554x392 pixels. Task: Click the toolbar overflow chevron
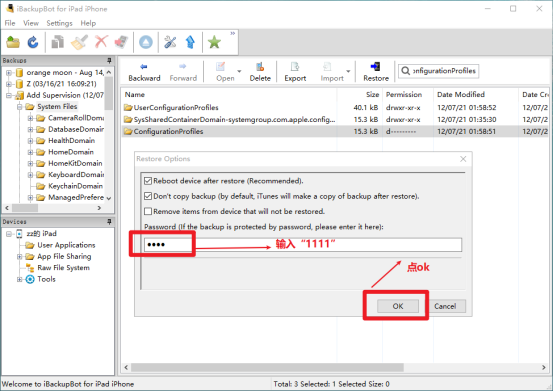point(232,34)
